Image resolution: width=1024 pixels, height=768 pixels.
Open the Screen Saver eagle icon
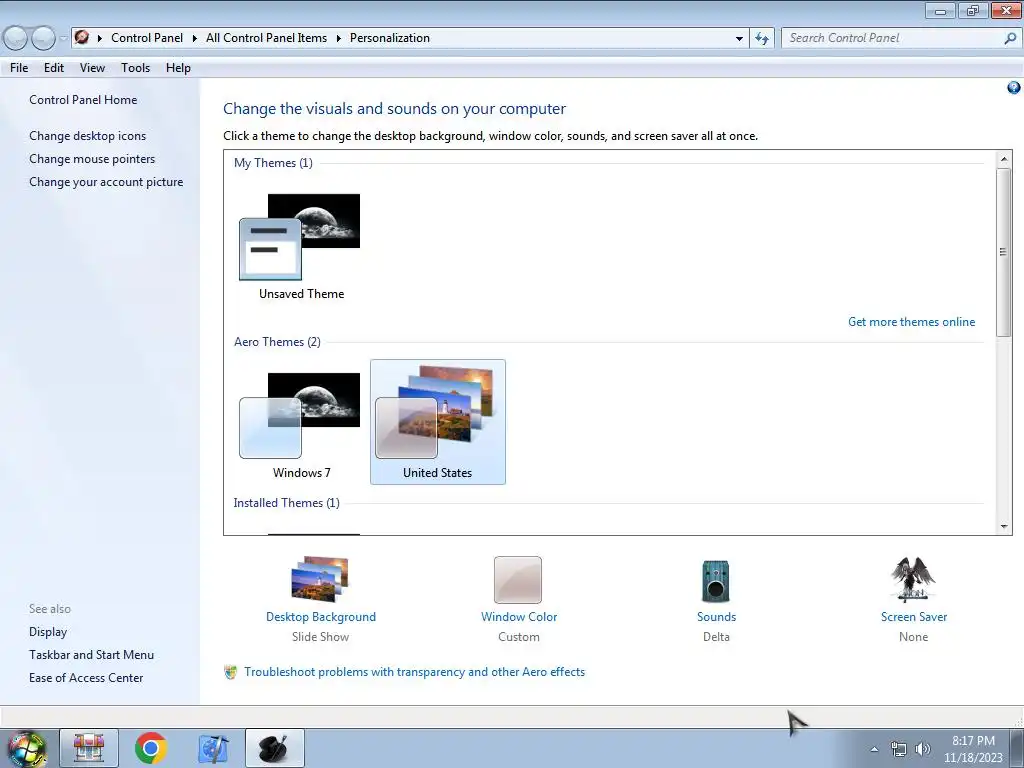pos(913,579)
